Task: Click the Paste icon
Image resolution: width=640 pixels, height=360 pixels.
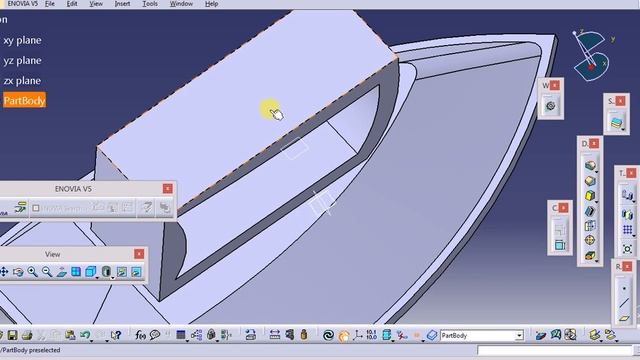Action: [x=70, y=336]
